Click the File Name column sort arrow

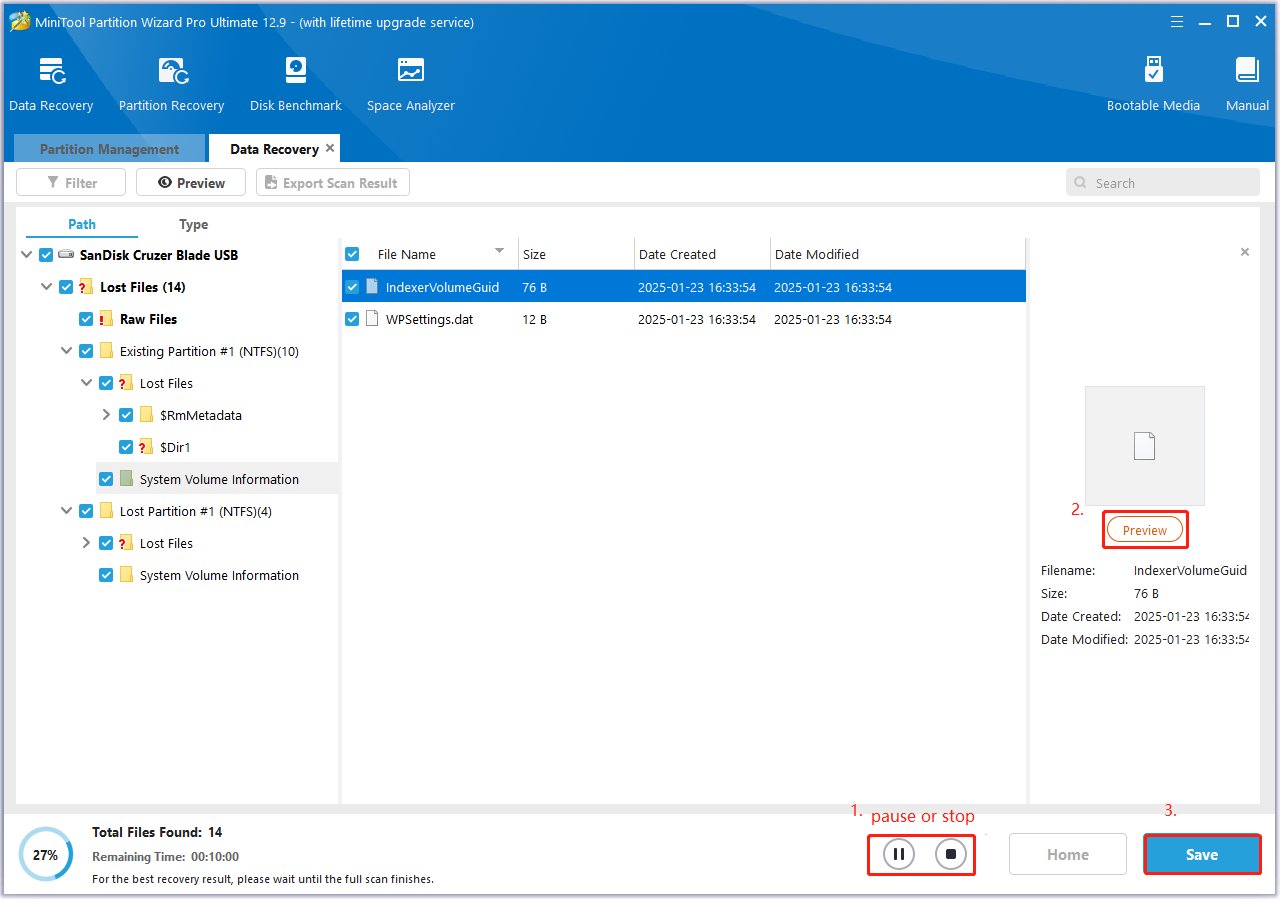[x=499, y=251]
